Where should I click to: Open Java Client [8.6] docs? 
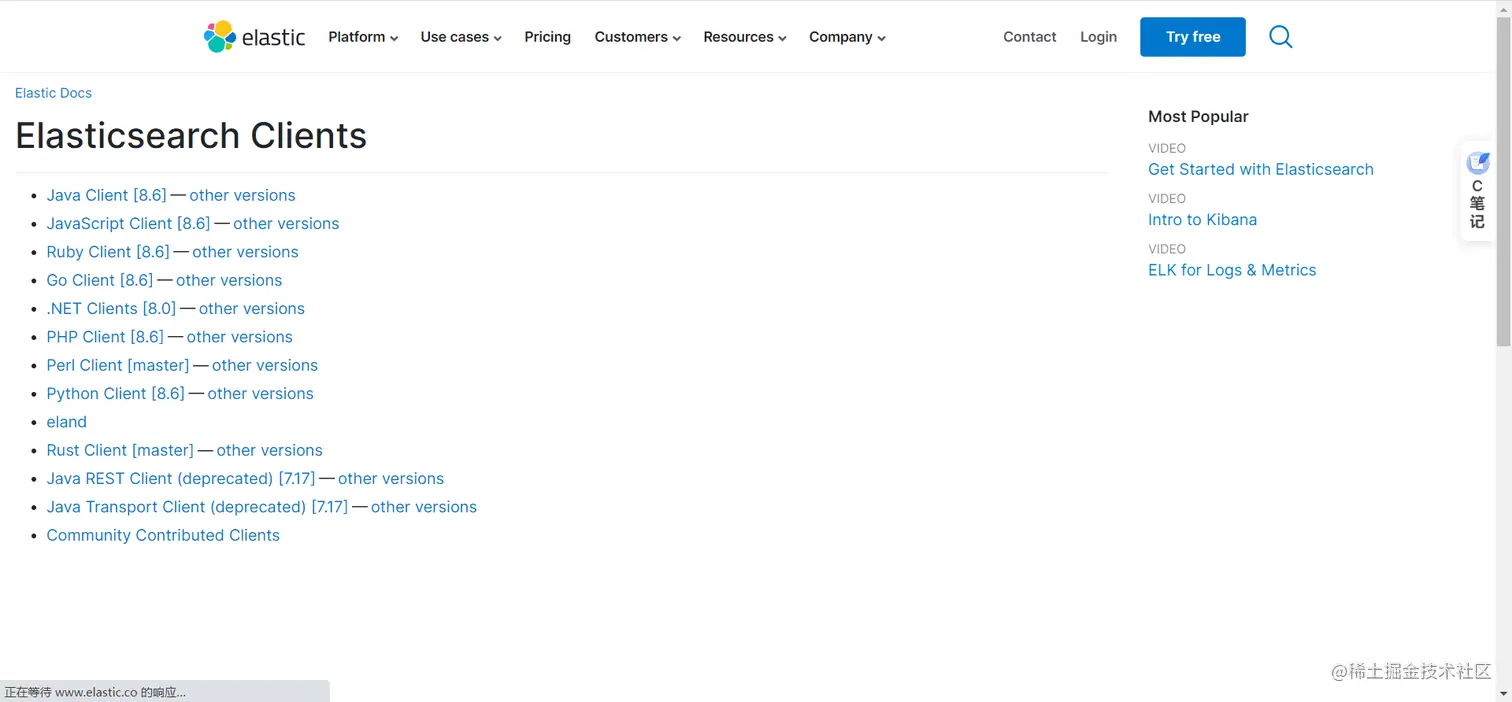coord(106,195)
